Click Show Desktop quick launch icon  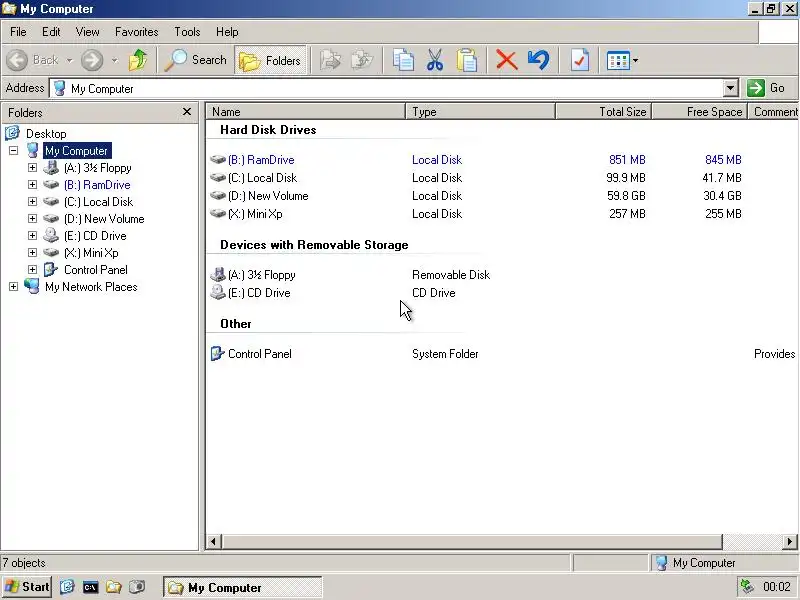67,587
